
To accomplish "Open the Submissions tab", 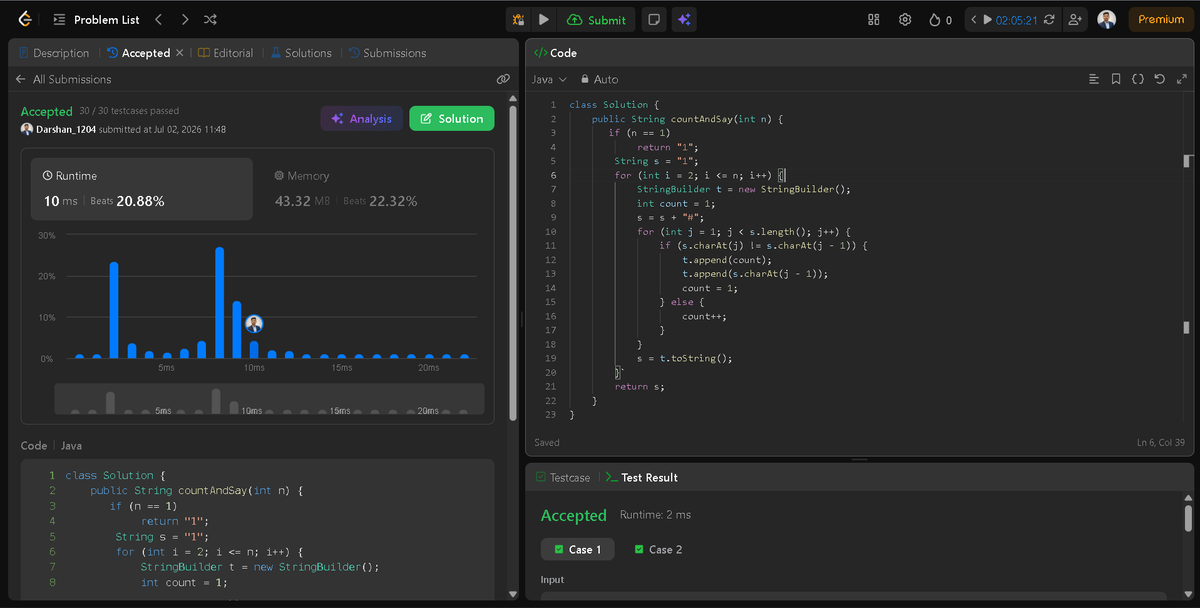I will (387, 53).
